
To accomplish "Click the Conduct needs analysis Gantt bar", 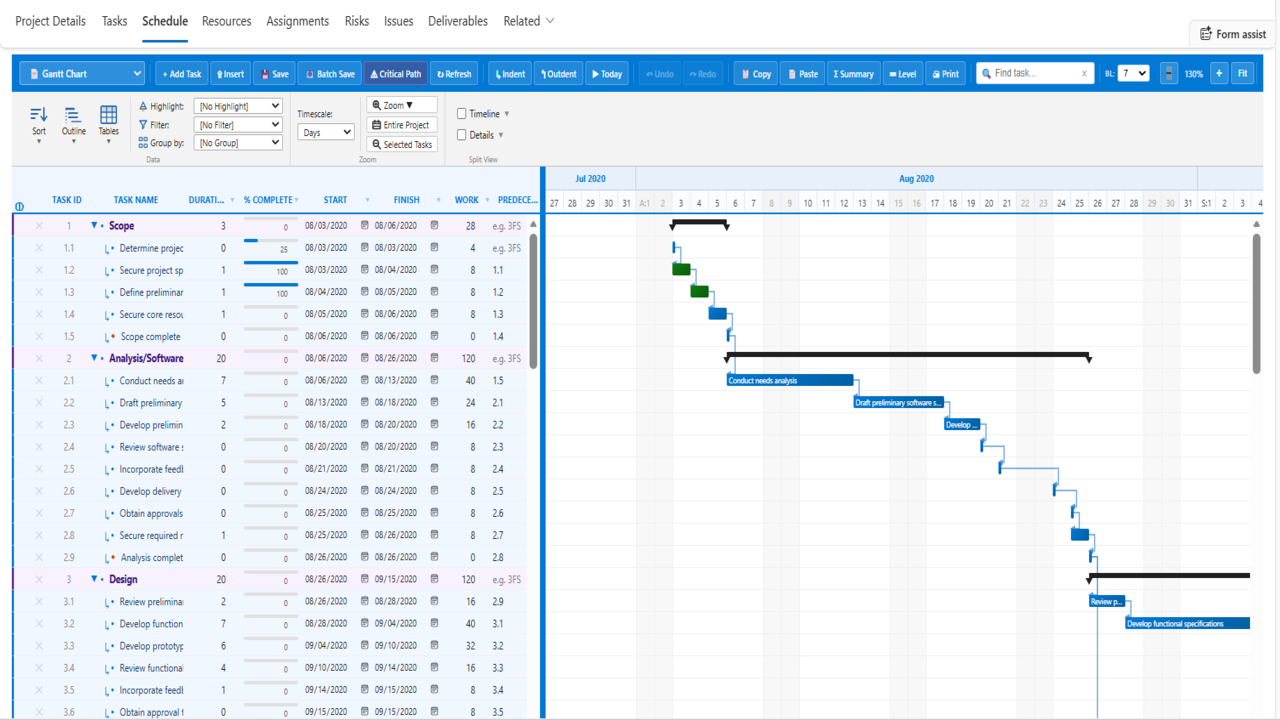I will pyautogui.click(x=790, y=380).
